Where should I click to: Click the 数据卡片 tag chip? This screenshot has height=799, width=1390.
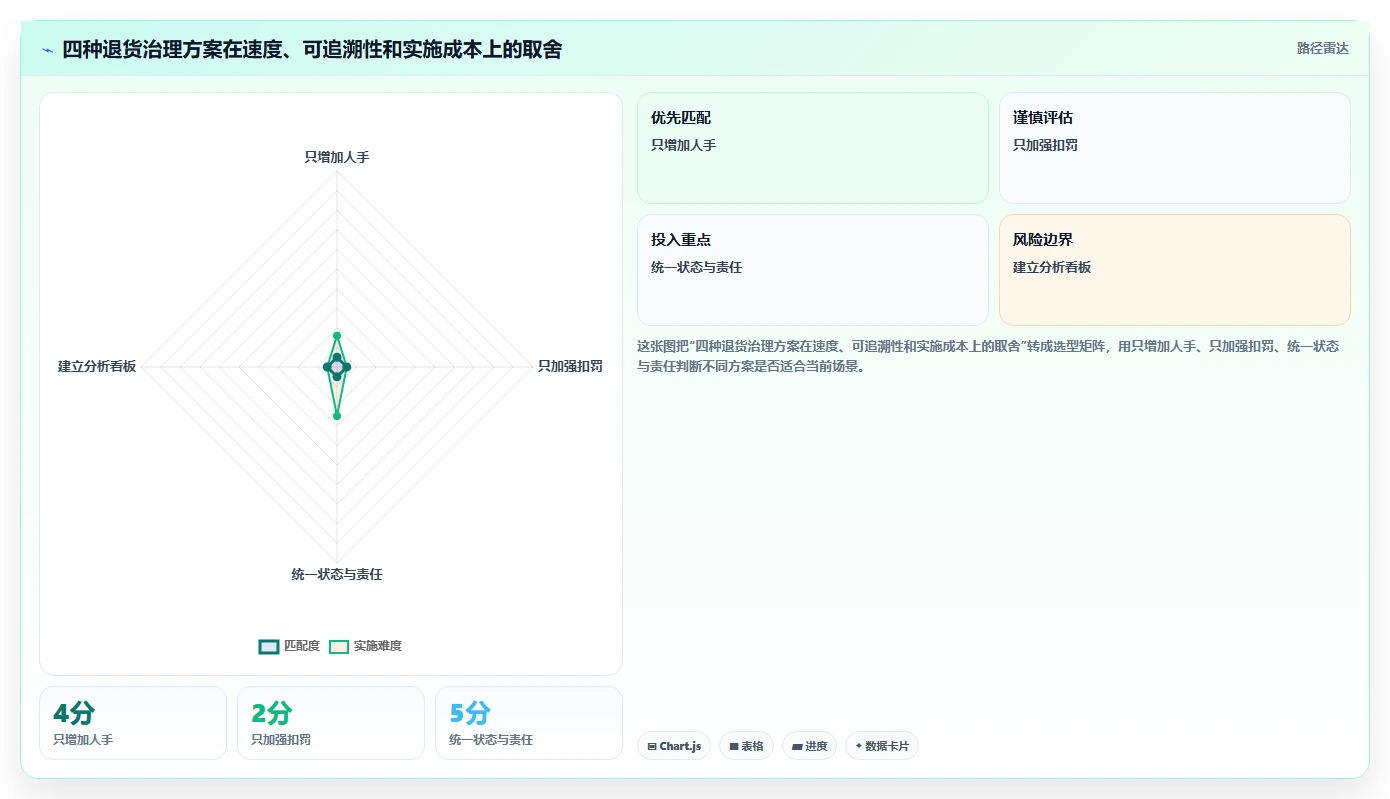882,746
